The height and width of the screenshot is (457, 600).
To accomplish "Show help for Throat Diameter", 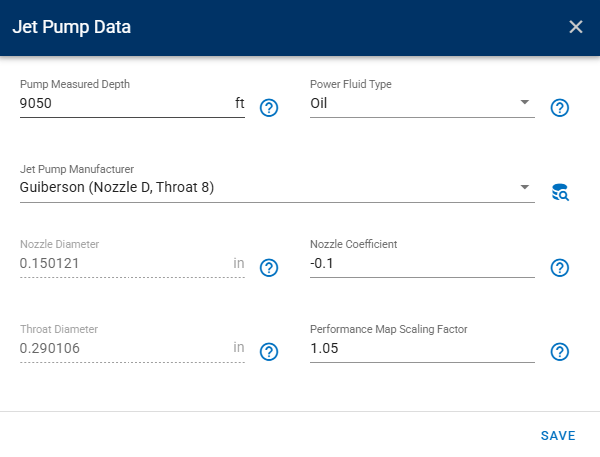I will 268,352.
